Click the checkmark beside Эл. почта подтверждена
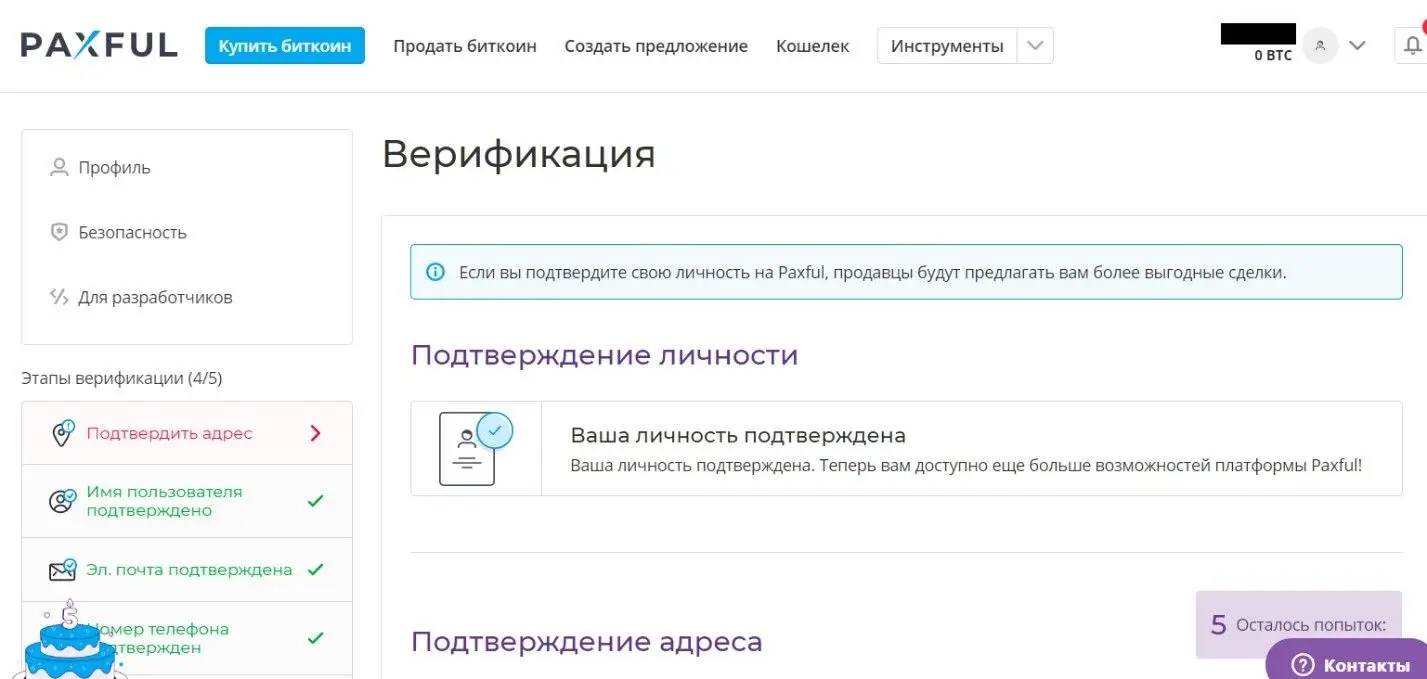1427x679 pixels. 316,569
